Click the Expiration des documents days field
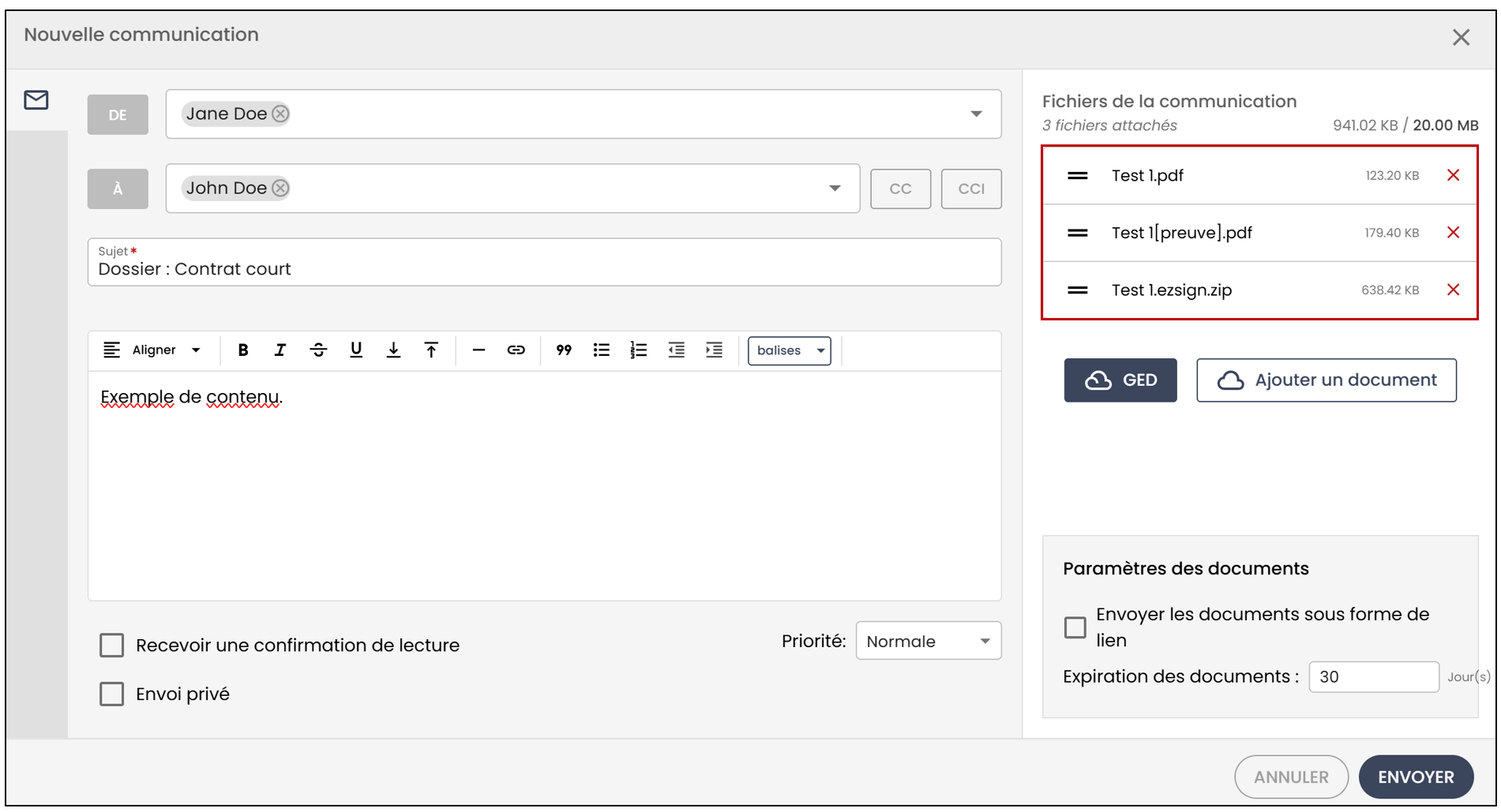1501x812 pixels. click(1374, 677)
